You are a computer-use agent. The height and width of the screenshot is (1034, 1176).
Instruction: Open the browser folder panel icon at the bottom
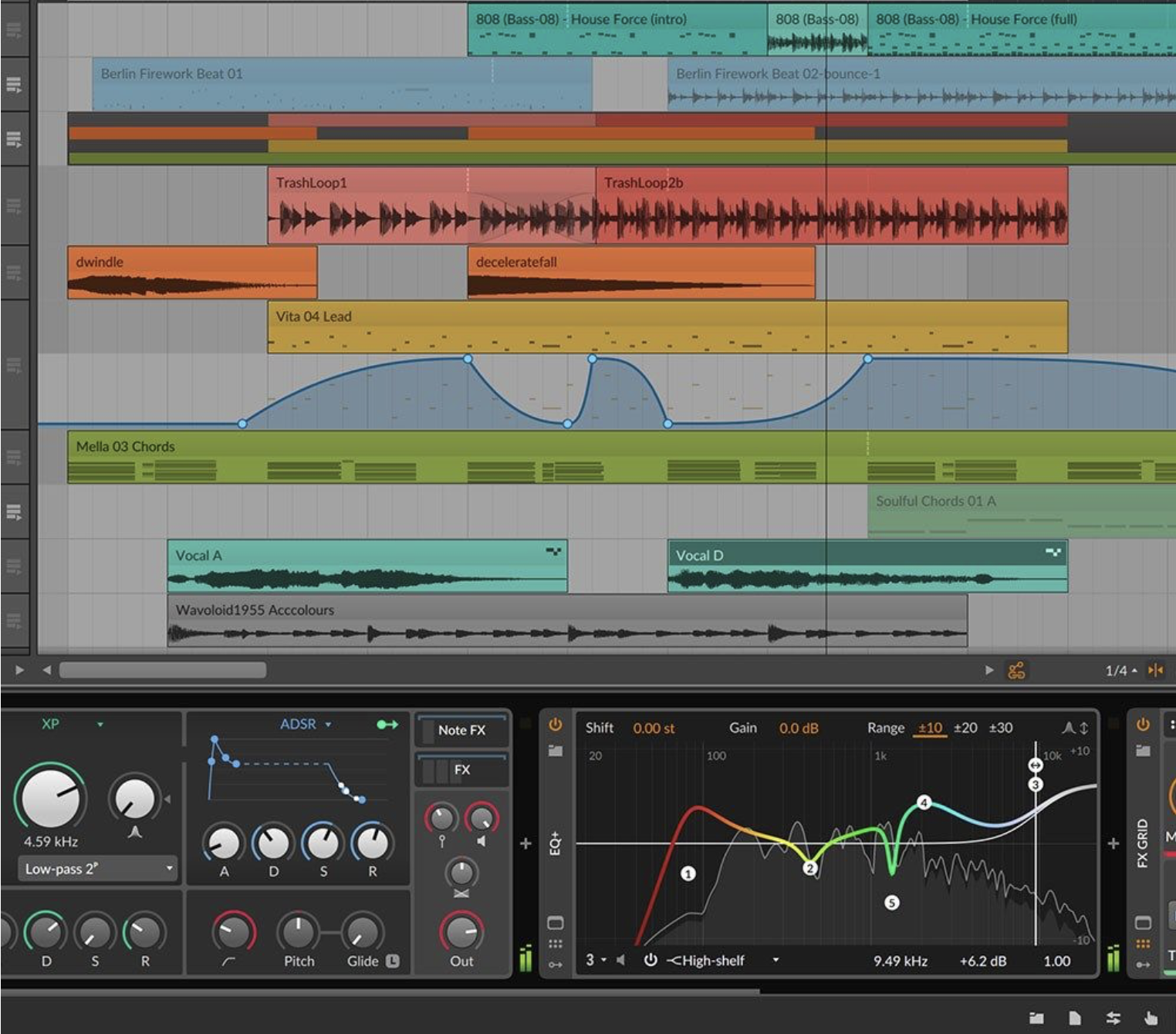[1036, 1019]
